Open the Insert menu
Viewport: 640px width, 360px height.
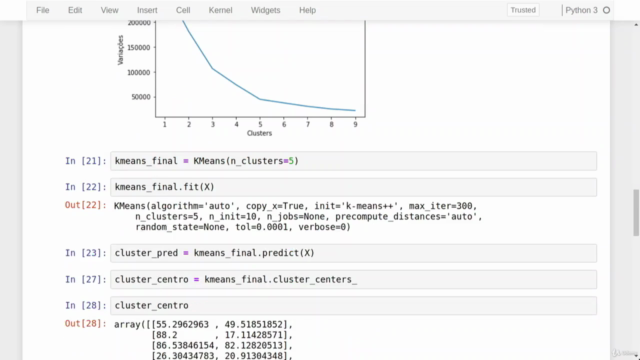(147, 10)
